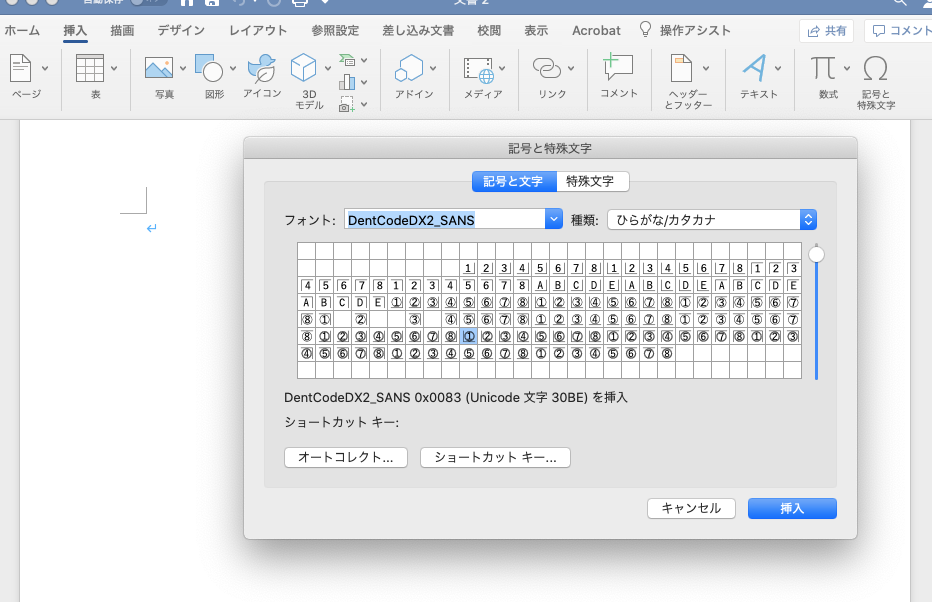Click the 挿入 (Insert) button

point(792,508)
